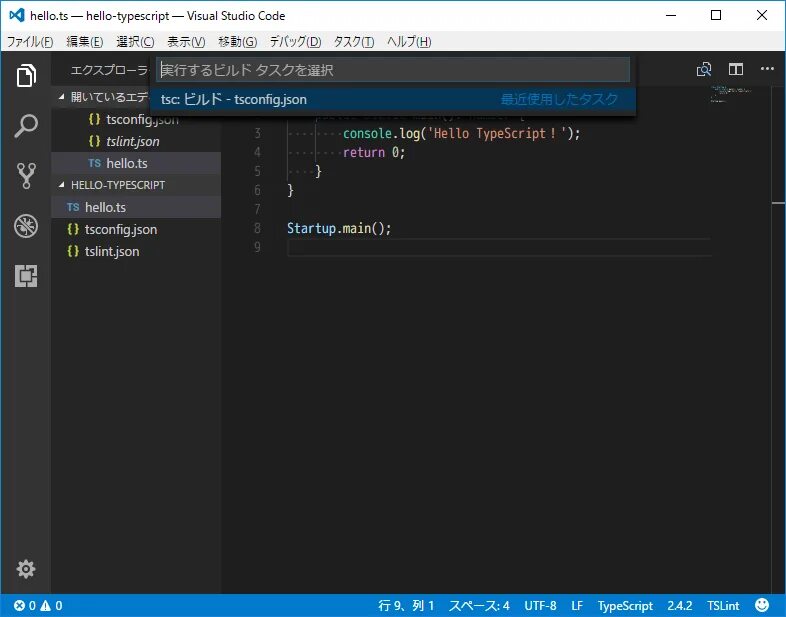
Task: Close the Visual Studio Code window
Action: 762,15
